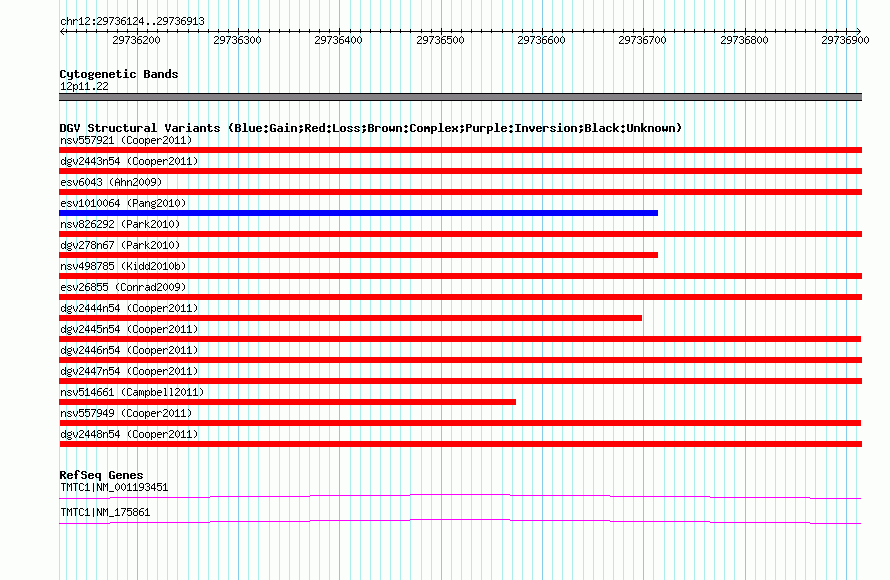Open gene TMTC1|NM_175861 label
This screenshot has height=580, width=890.
(105, 512)
